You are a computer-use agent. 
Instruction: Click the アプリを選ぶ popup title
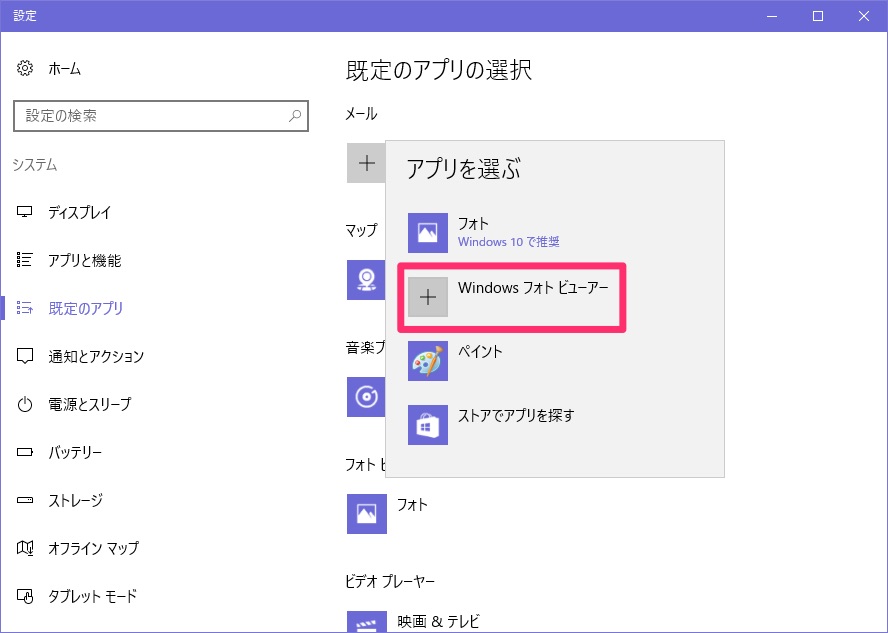click(x=463, y=169)
